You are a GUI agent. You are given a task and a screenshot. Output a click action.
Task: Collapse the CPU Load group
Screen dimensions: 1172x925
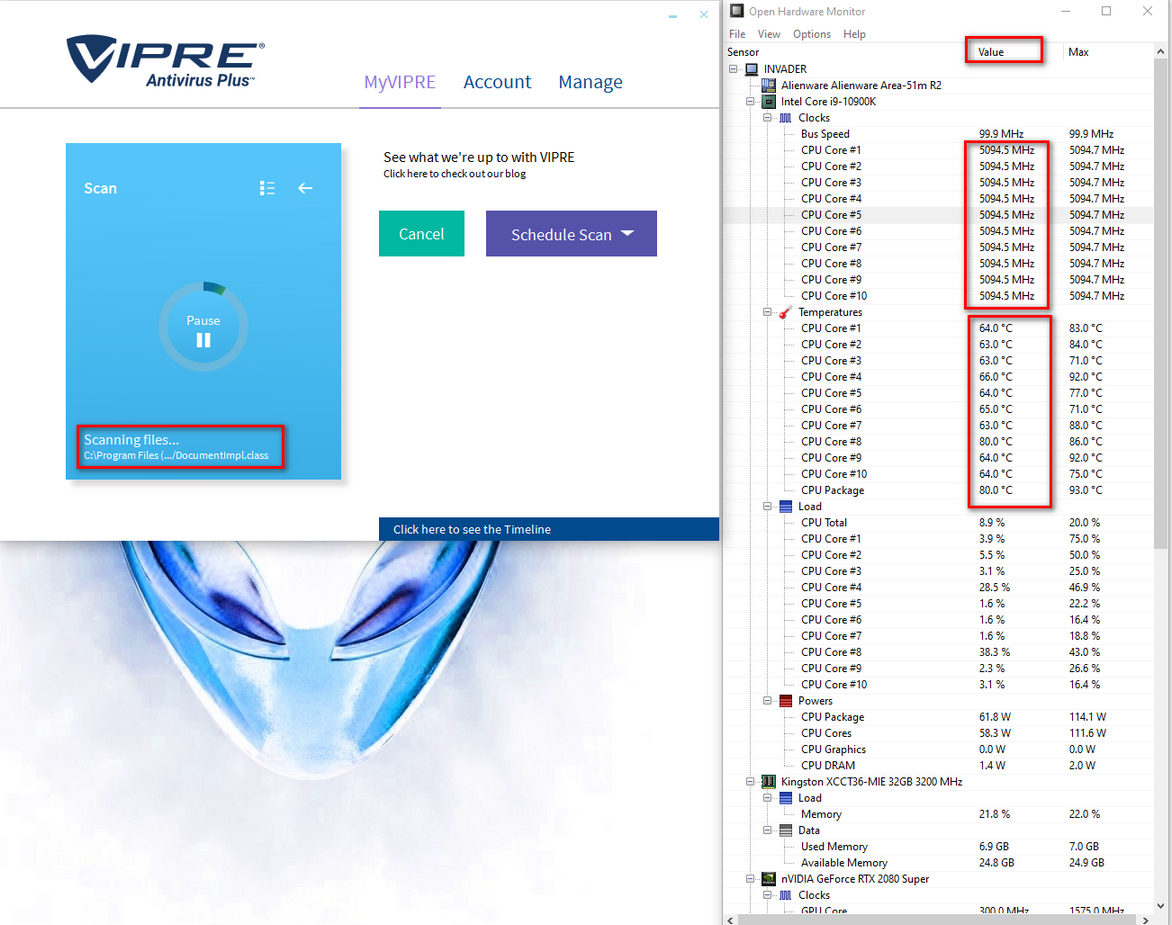767,507
